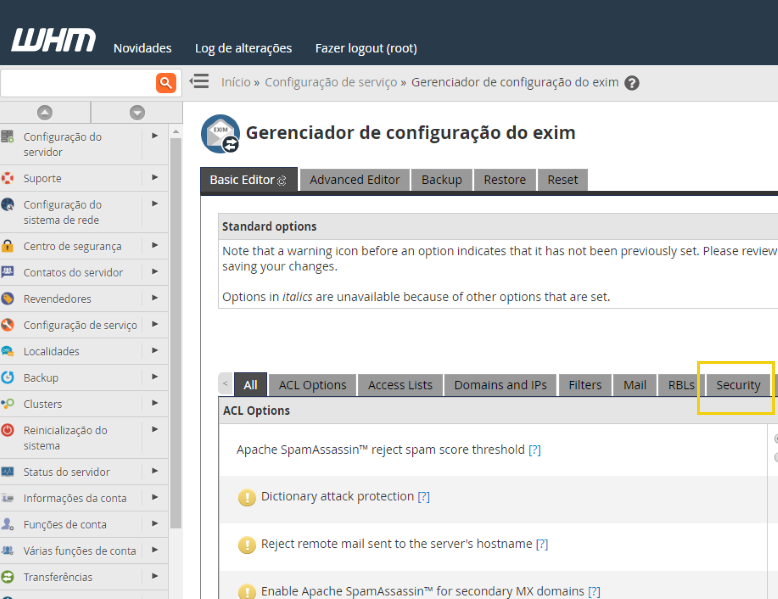This screenshot has width=778, height=599.
Task: Expand Configuração do sistema de rede arrow
Action: [155, 203]
